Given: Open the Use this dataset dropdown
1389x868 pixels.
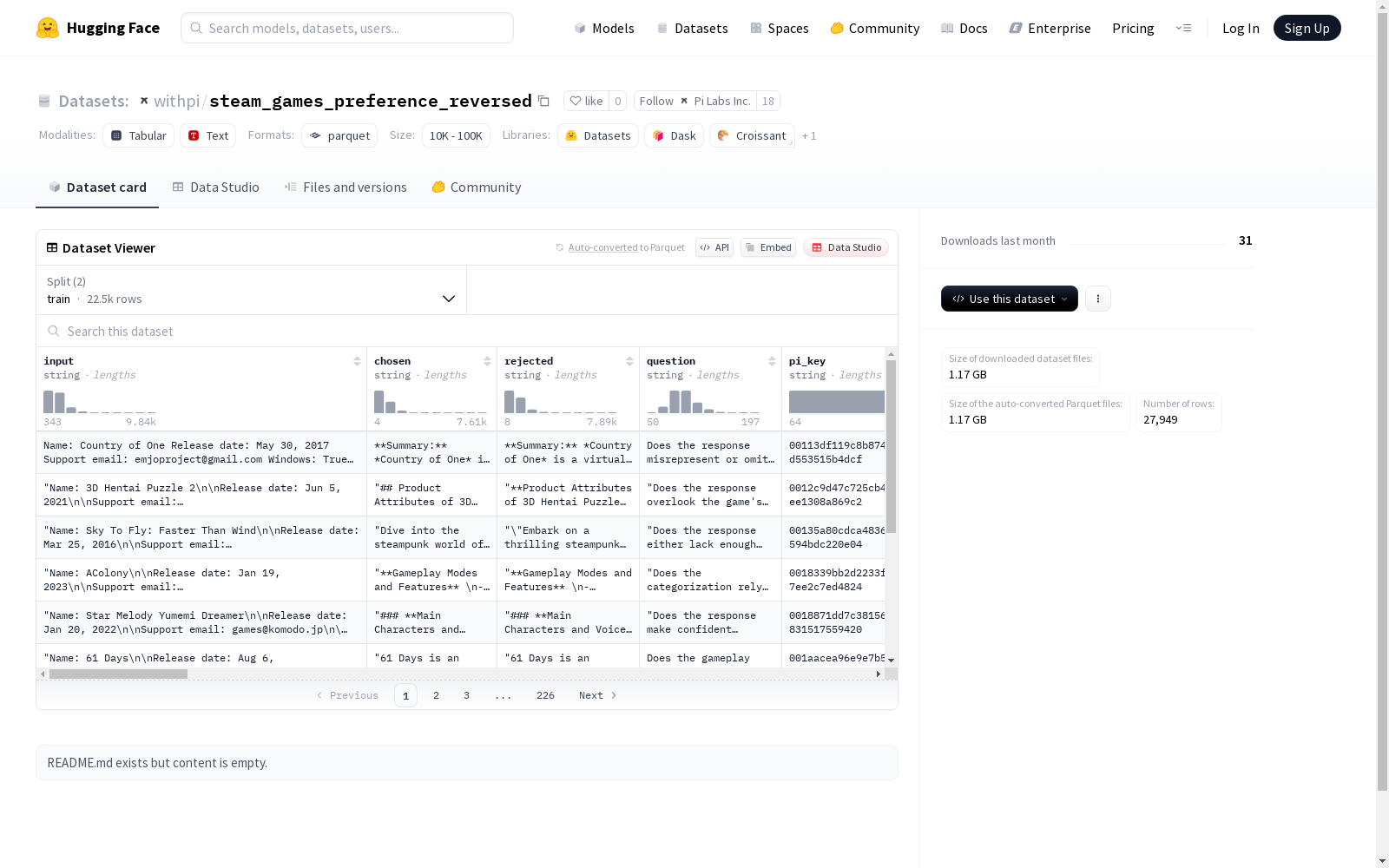Looking at the screenshot, I should tap(1010, 299).
